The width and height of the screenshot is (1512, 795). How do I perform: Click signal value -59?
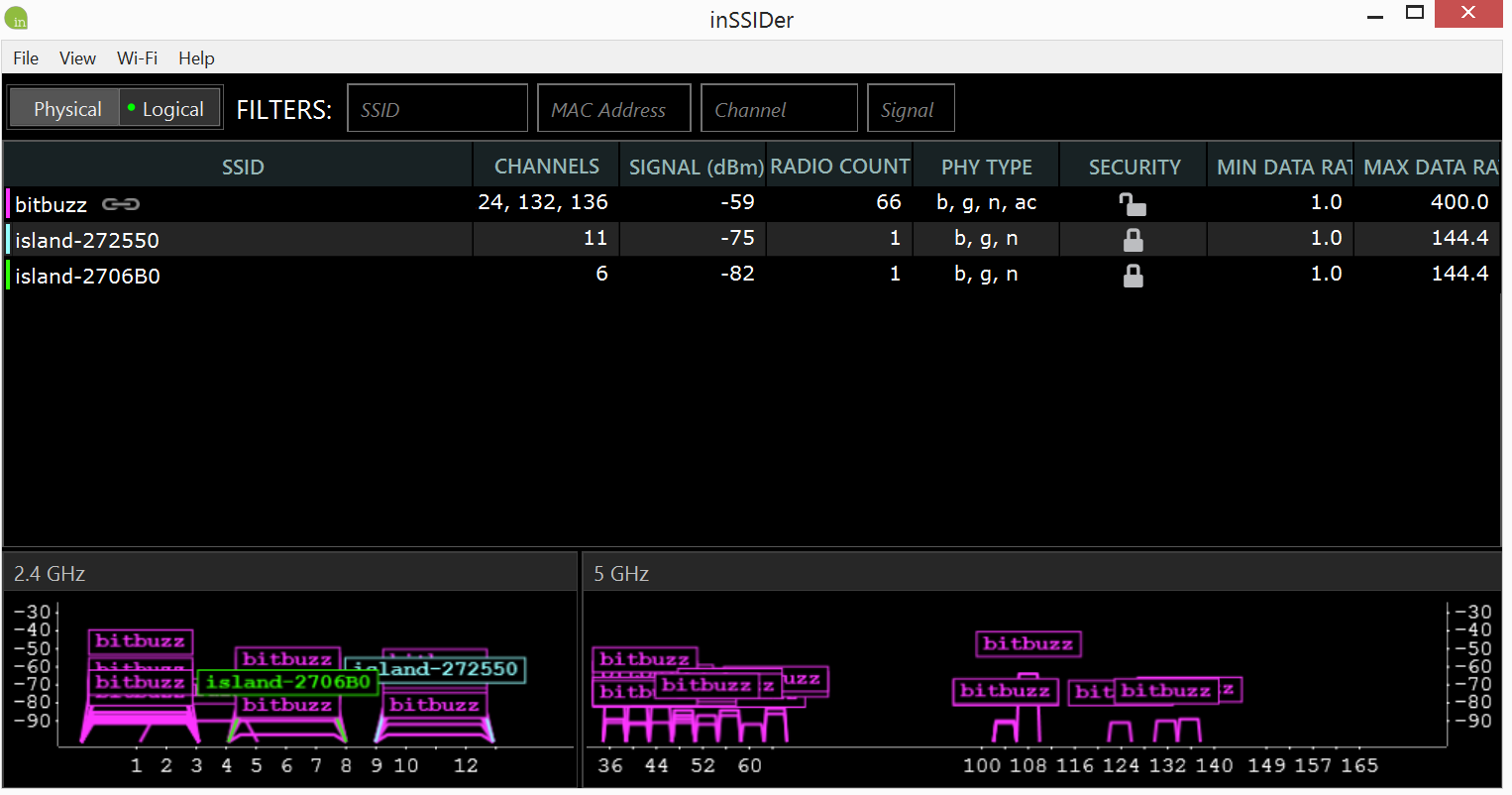737,202
